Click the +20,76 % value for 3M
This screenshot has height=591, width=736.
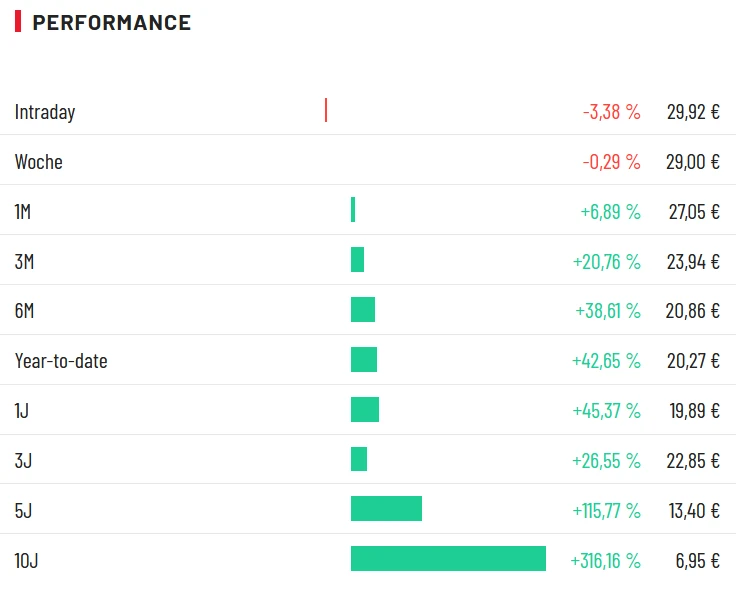tap(606, 262)
